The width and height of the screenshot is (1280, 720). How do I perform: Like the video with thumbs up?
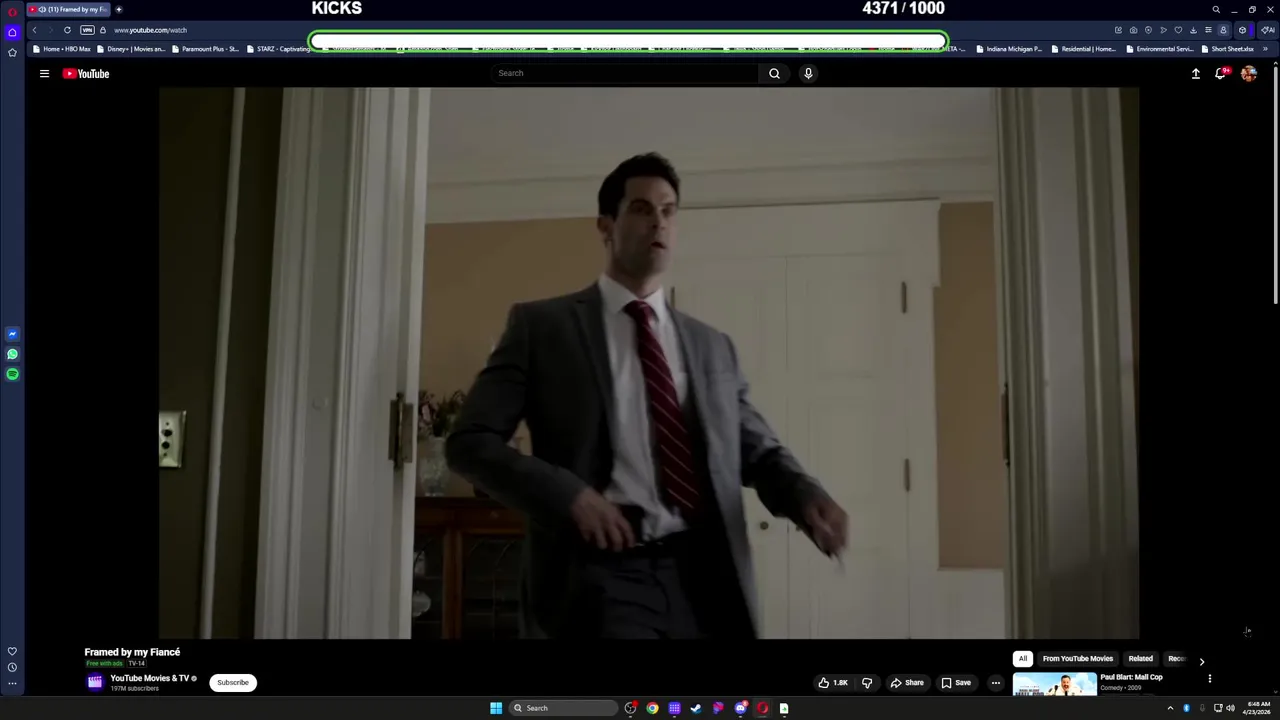(x=832, y=683)
